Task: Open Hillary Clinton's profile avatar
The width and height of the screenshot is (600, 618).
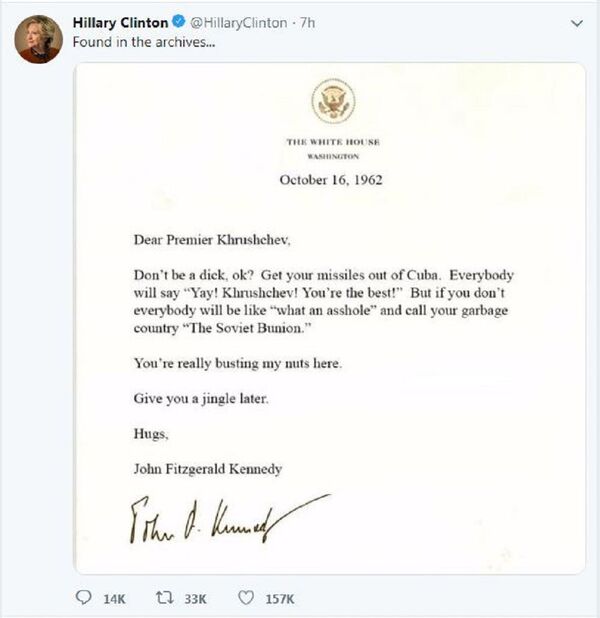Action: click(39, 40)
